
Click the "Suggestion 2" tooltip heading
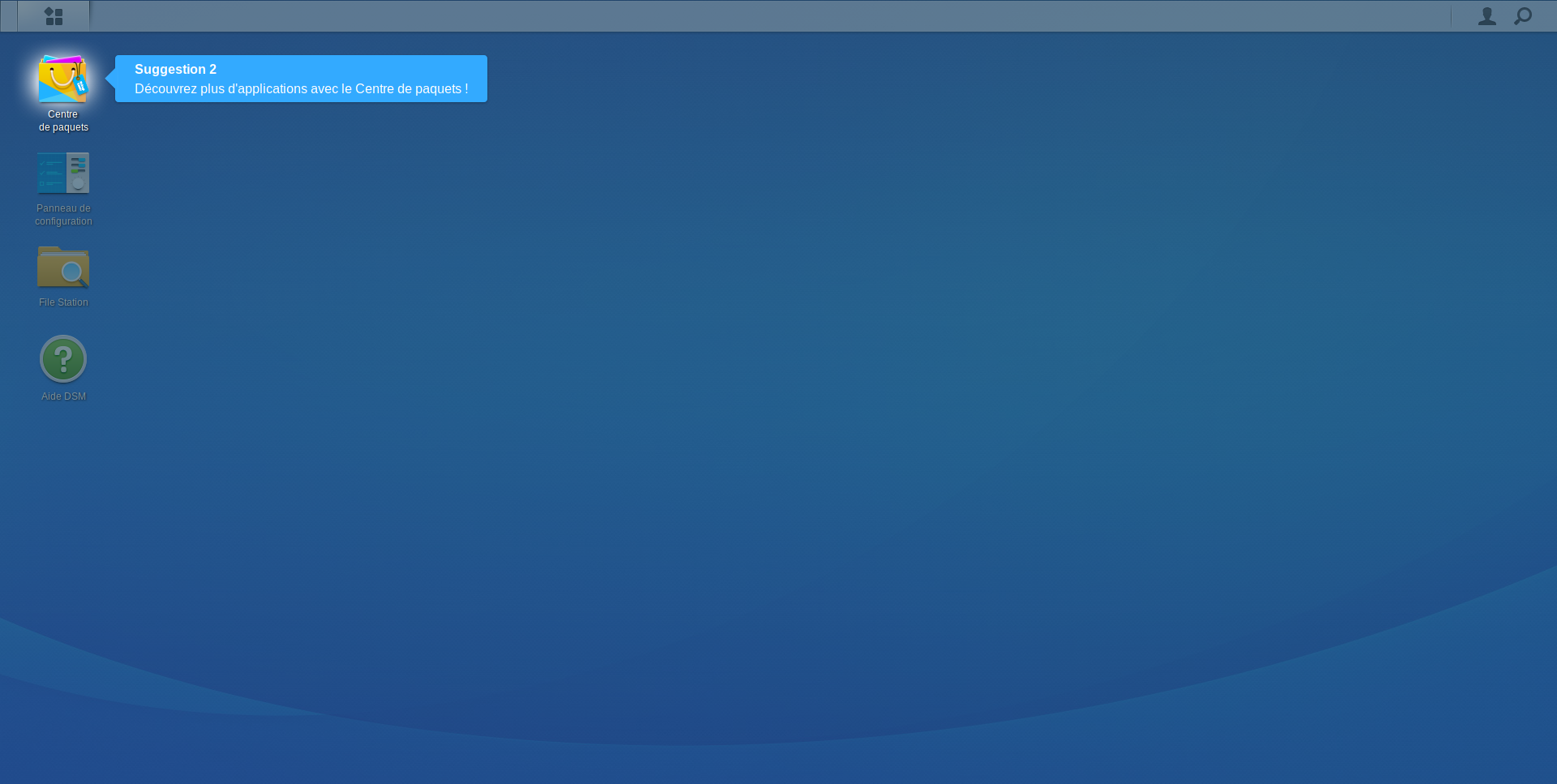click(175, 70)
